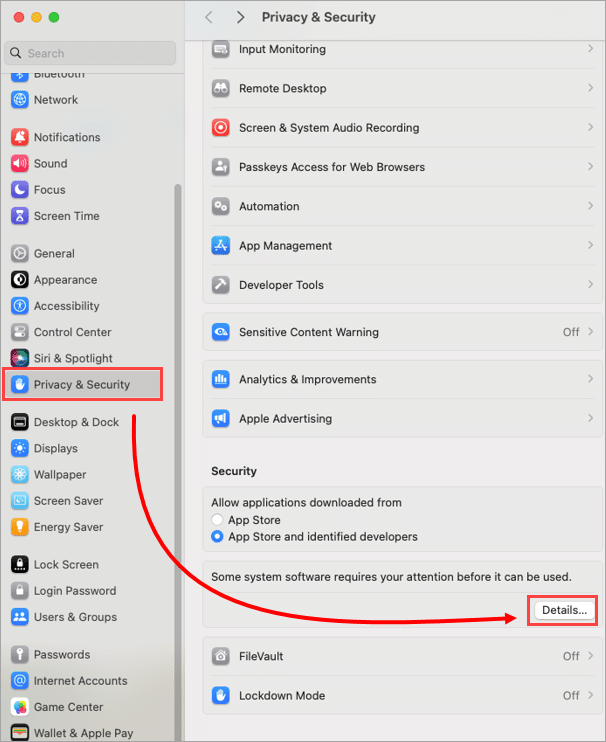The height and width of the screenshot is (742, 606).
Task: Open the Passkeys Access for Web Browsers chevron
Action: [590, 167]
